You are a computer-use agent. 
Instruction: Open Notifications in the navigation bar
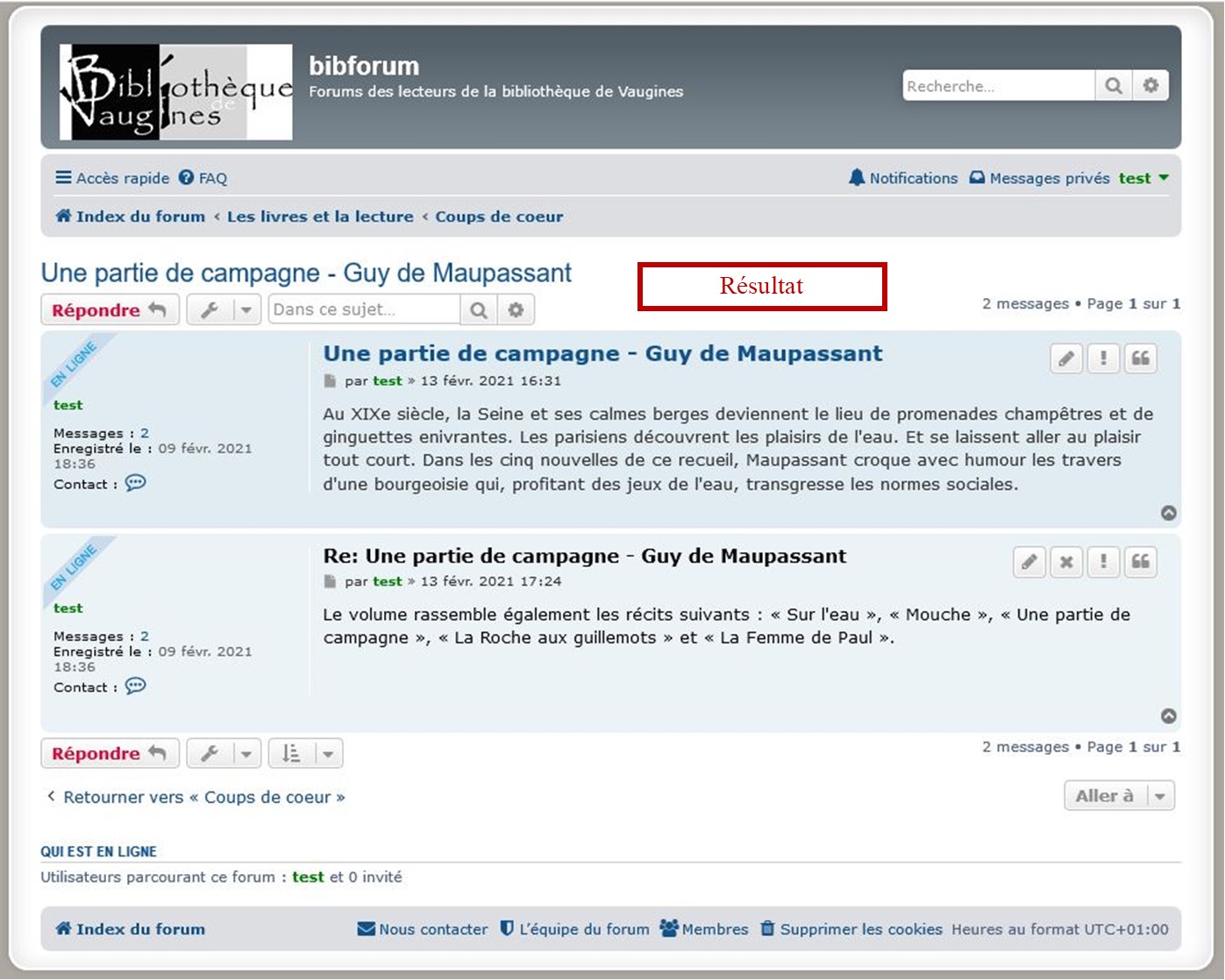(x=903, y=178)
